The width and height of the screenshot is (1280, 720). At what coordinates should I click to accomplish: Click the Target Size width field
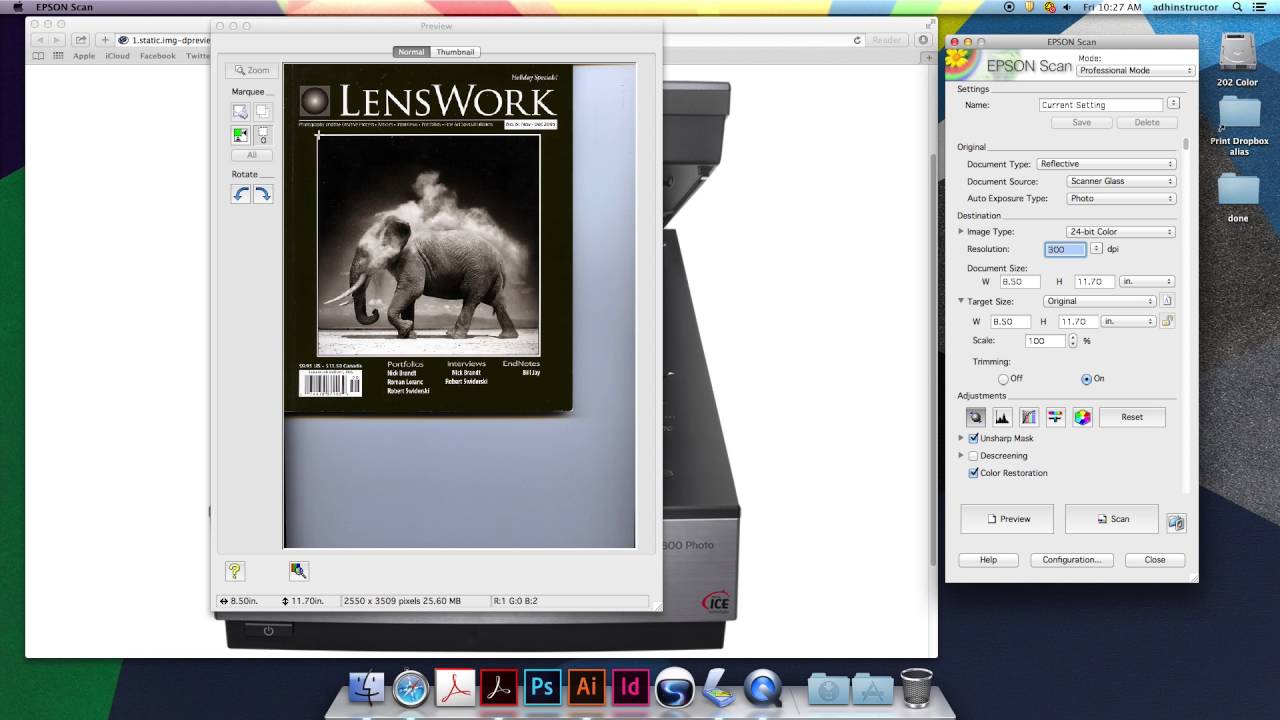pos(1010,322)
